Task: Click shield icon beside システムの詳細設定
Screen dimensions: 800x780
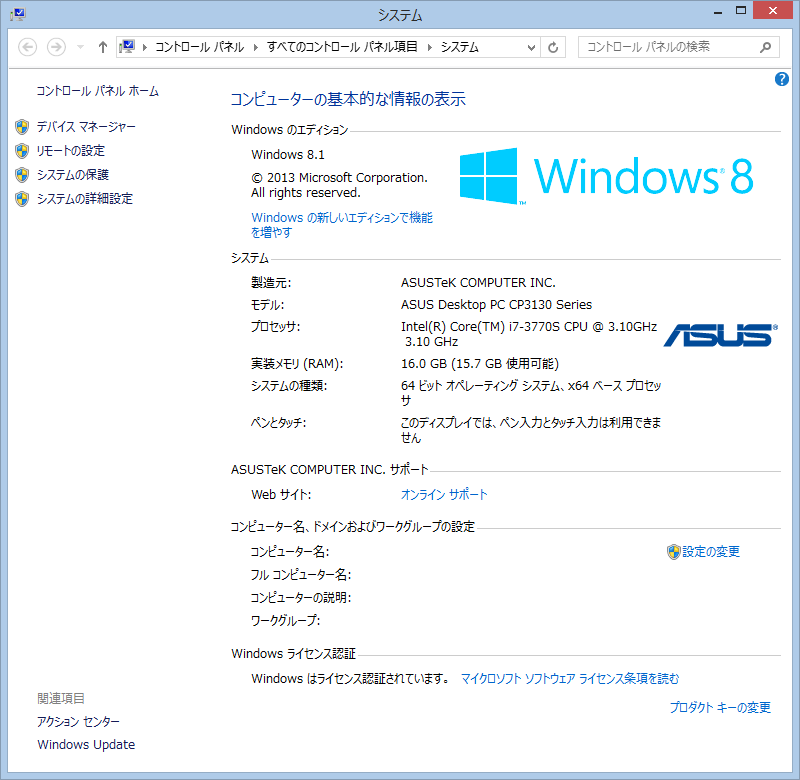Action: click(x=22, y=198)
